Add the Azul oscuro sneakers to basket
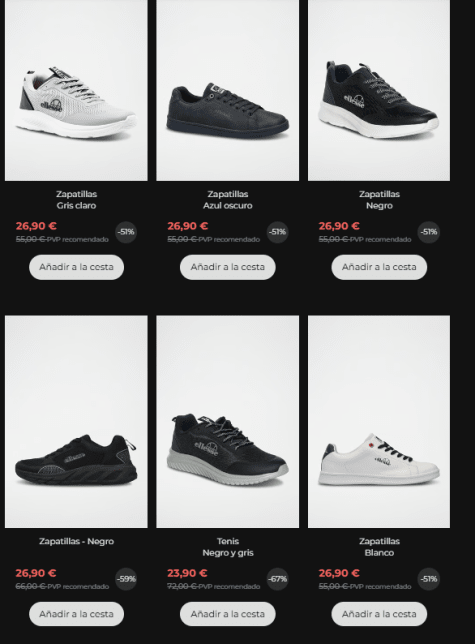The width and height of the screenshot is (475, 644). (x=227, y=267)
